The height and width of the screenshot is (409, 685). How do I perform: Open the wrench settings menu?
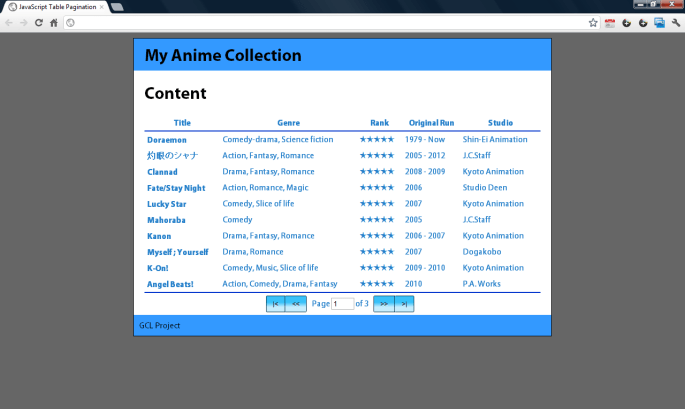click(x=676, y=22)
